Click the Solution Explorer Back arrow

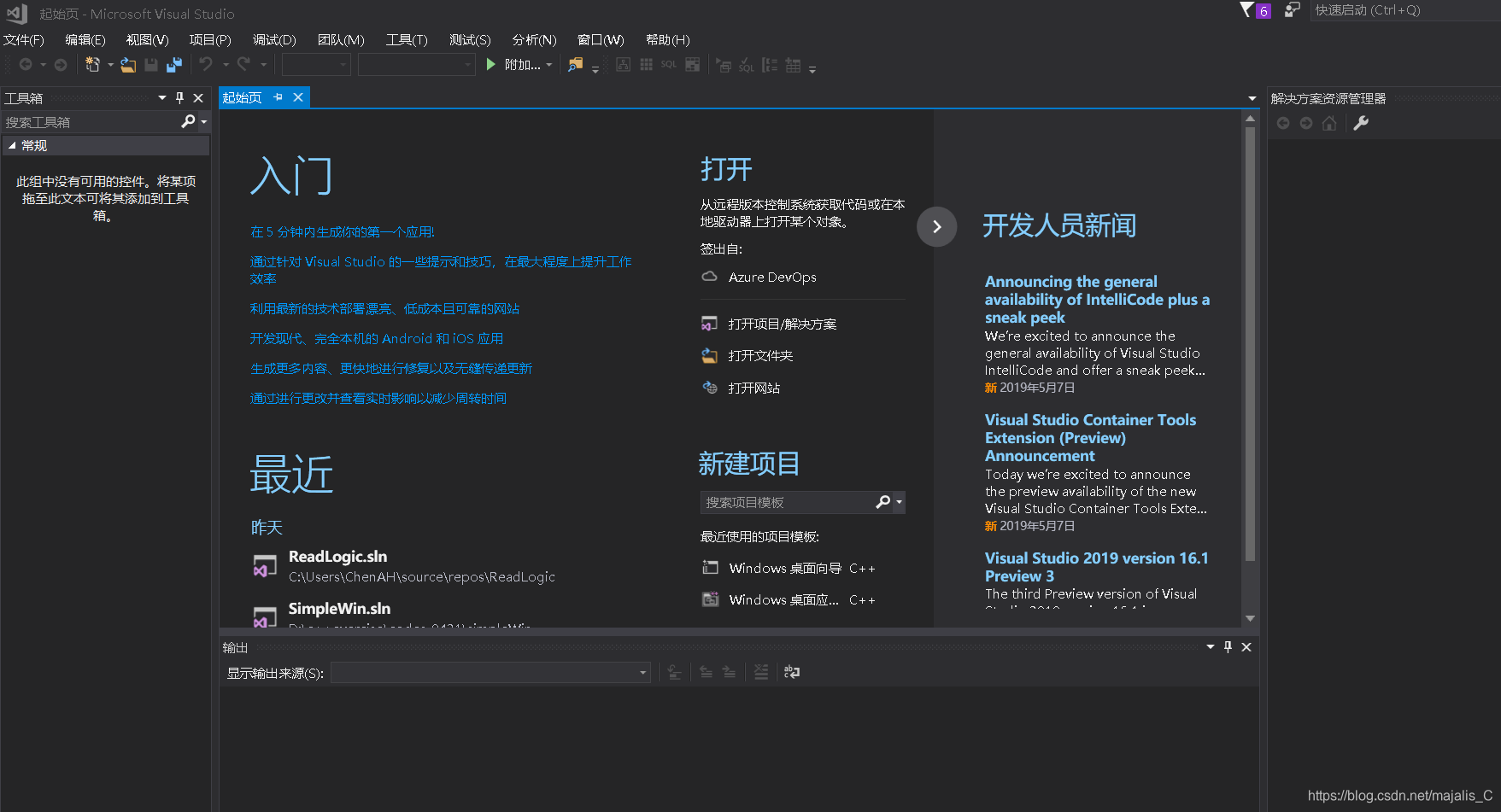pos(1283,124)
